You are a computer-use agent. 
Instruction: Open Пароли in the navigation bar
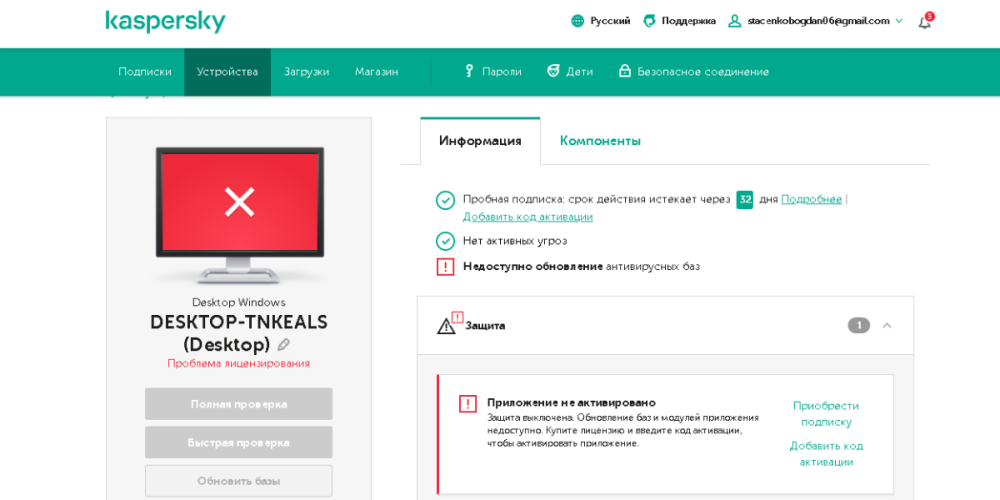coord(502,71)
